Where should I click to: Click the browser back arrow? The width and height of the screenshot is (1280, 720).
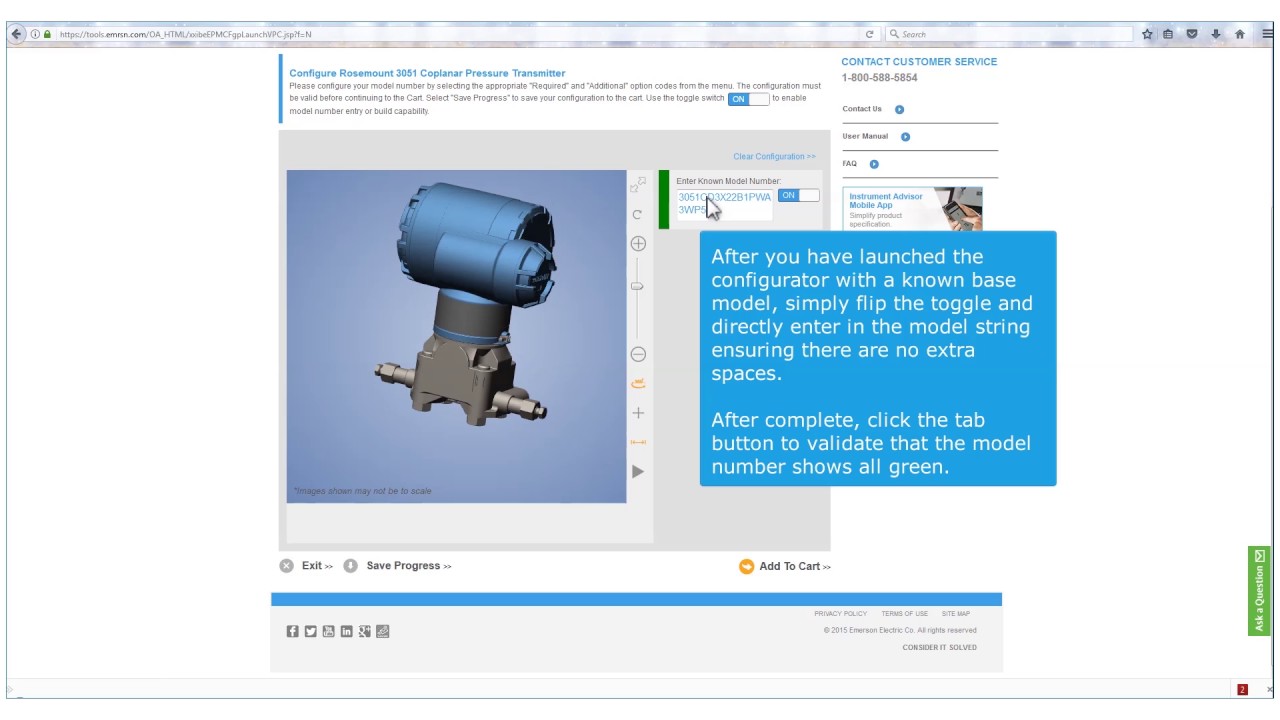pos(16,34)
